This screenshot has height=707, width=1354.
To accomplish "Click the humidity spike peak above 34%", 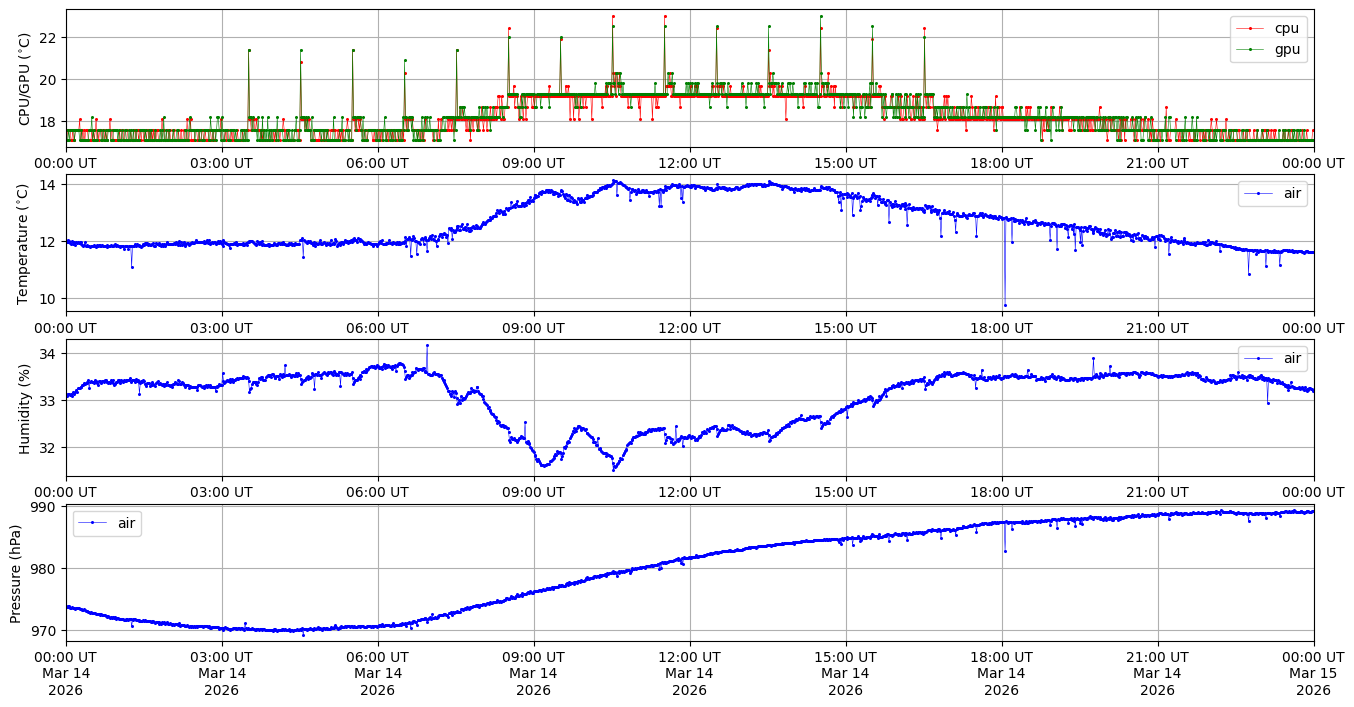I will tap(427, 345).
